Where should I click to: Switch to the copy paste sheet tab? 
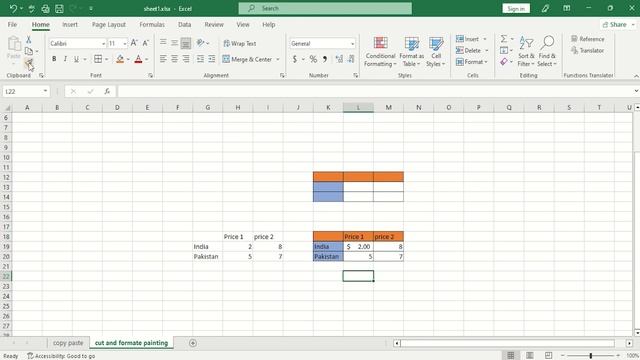point(68,343)
